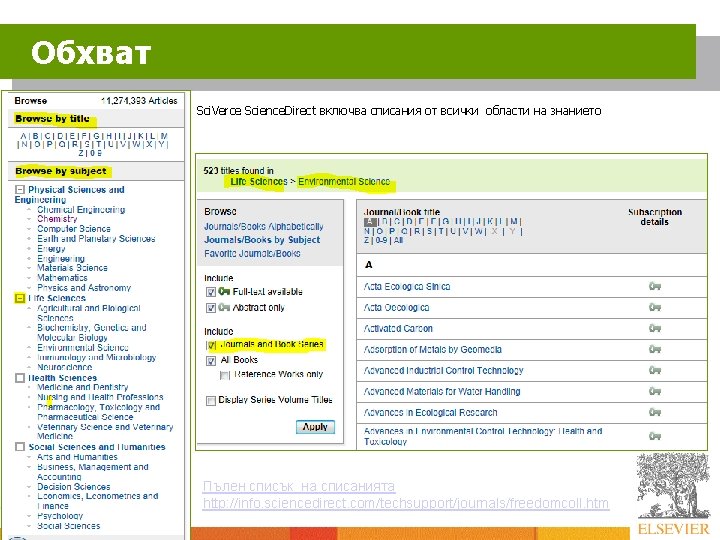Click subscription key icon for Activated Carbon
The width and height of the screenshot is (720, 540).
(x=654, y=328)
